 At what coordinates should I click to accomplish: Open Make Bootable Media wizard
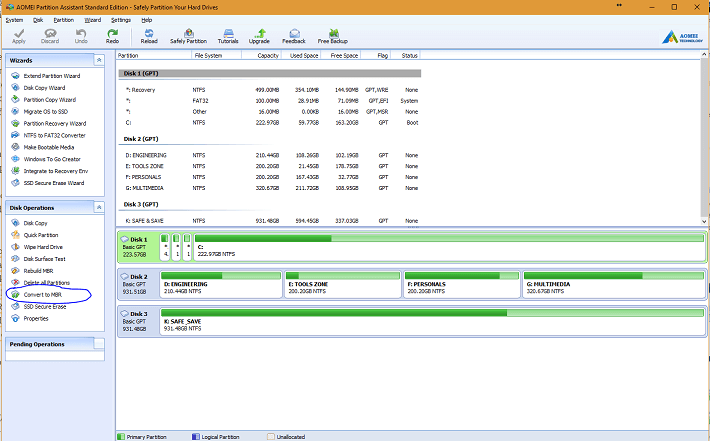[x=49, y=147]
